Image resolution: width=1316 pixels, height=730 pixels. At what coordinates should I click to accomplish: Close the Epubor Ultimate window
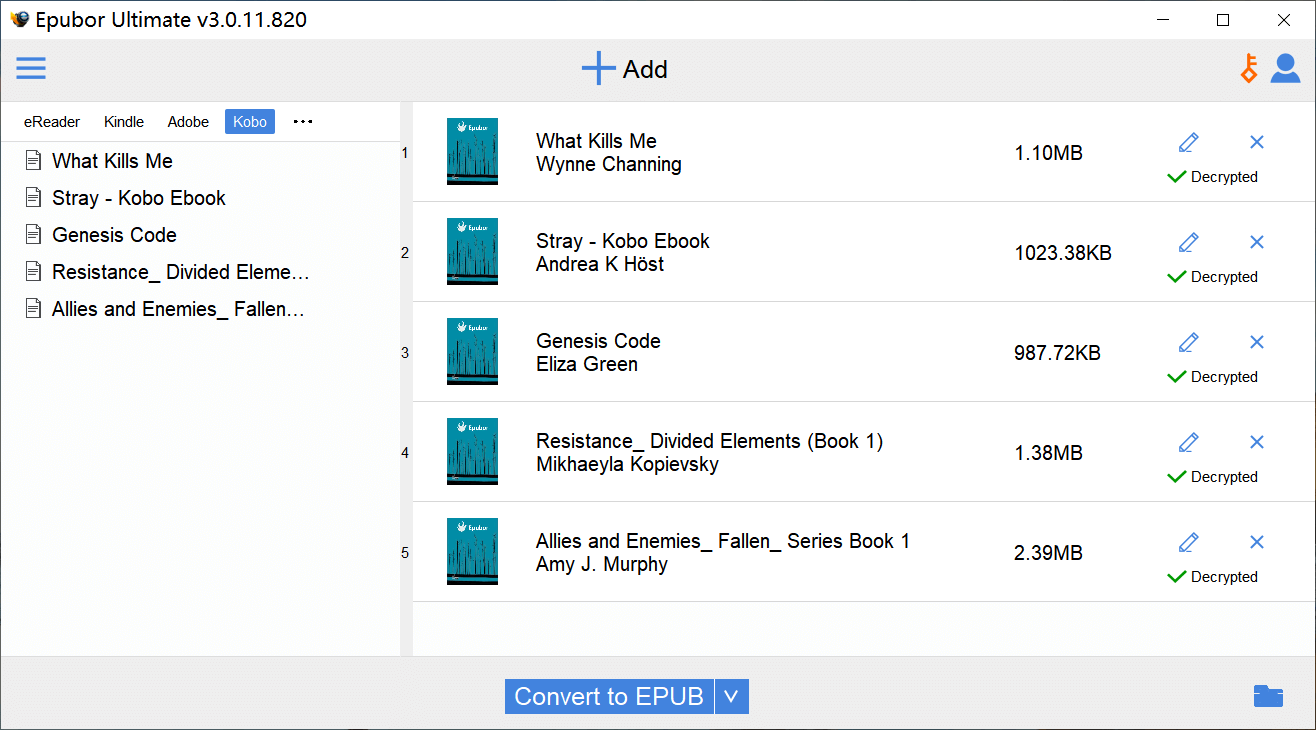[x=1284, y=20]
